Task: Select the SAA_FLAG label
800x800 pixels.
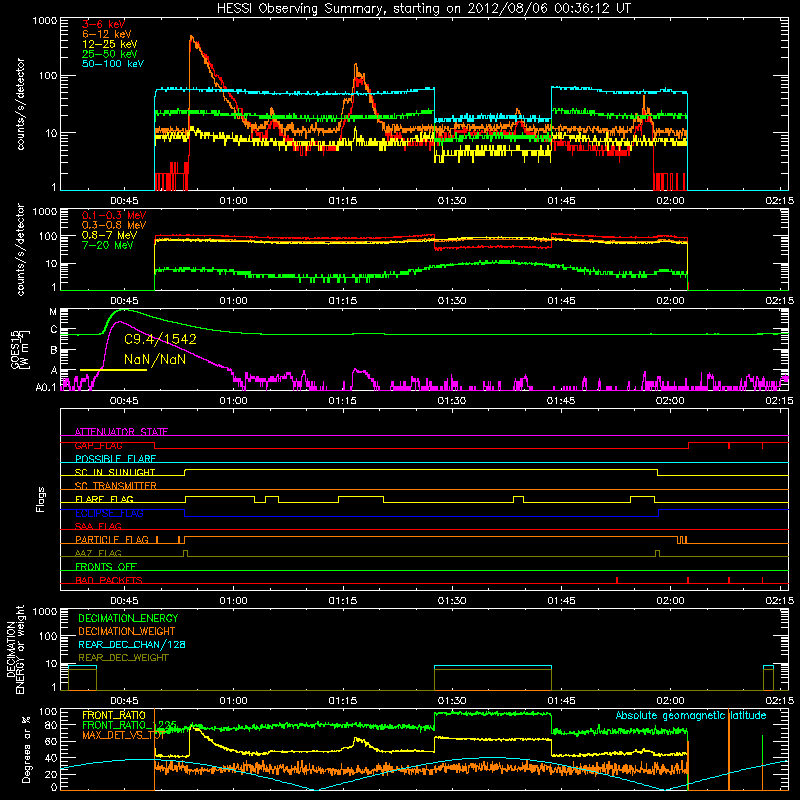Action: tap(98, 526)
